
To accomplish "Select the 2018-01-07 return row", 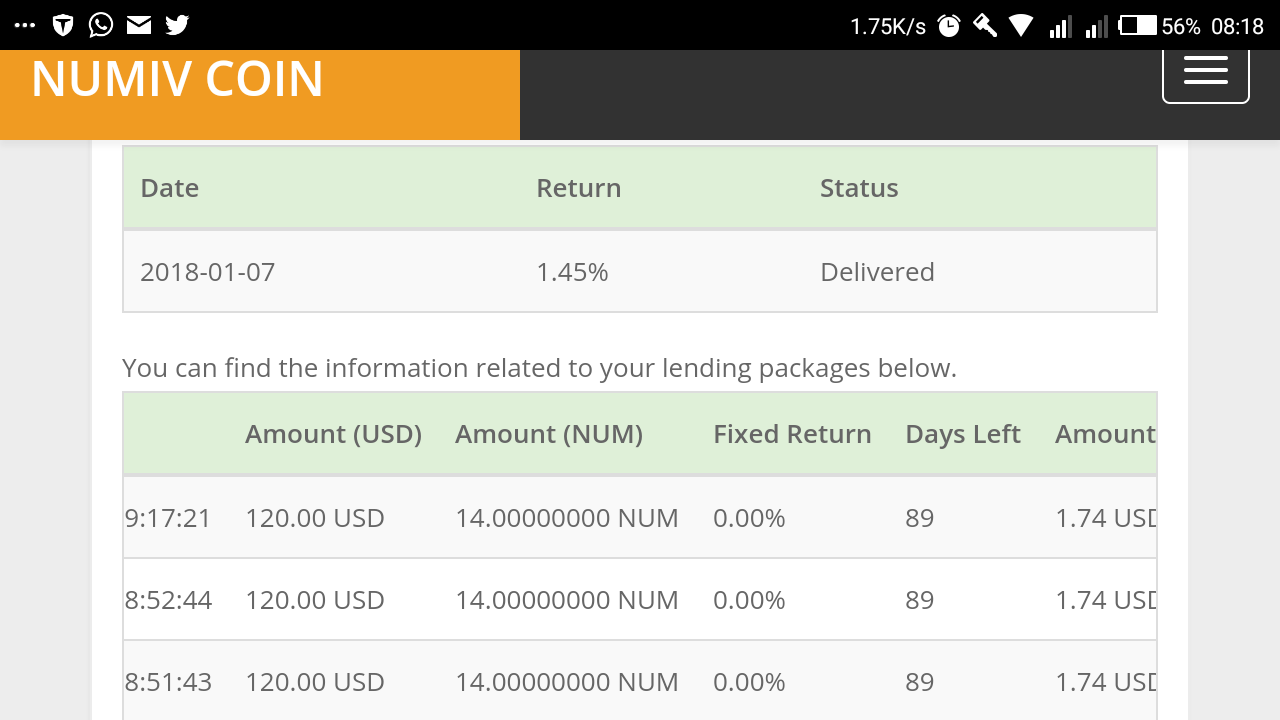I will coord(640,272).
